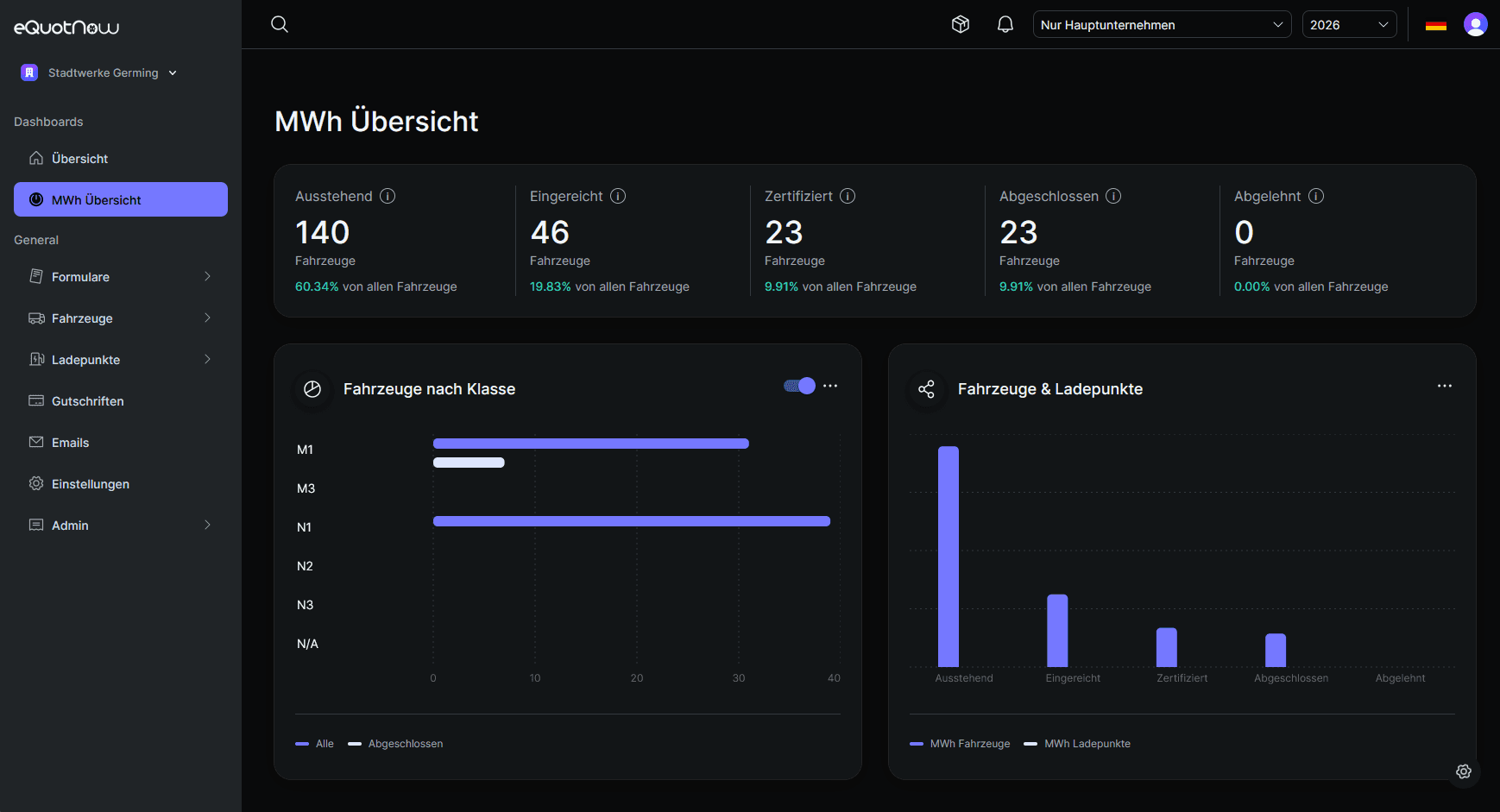Viewport: 1500px width, 812px height.
Task: Open the settings gear at bottom right
Action: tap(1464, 771)
